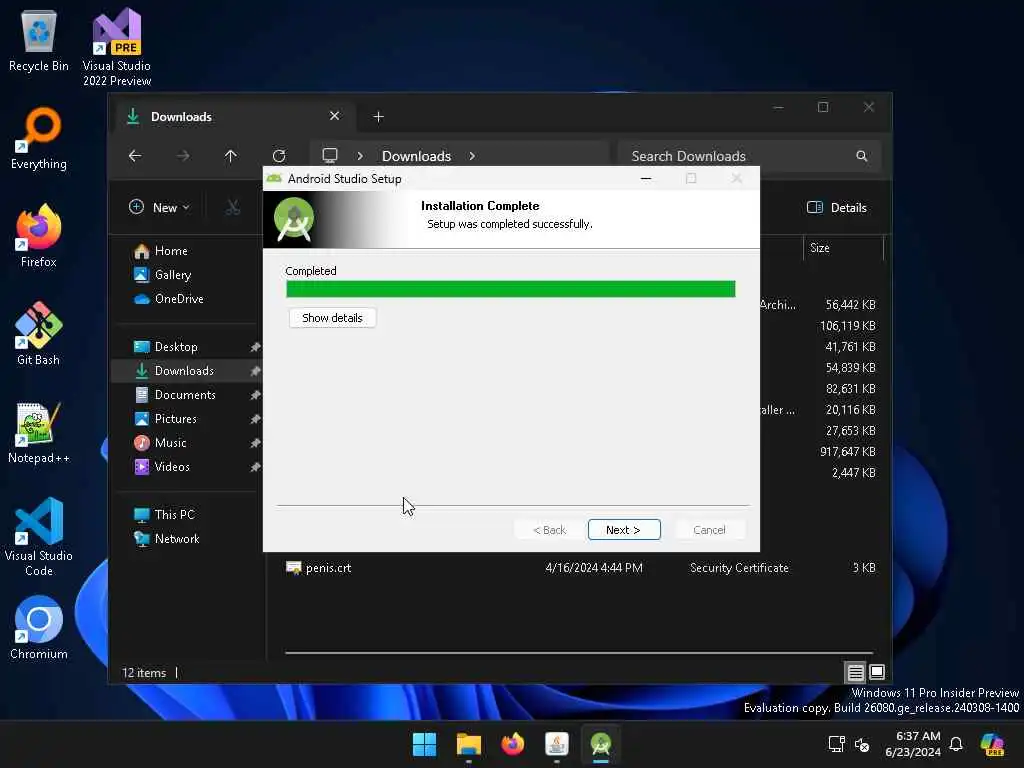The image size is (1024, 768).
Task: Close the Downloads tab in Explorer
Action: 334,116
